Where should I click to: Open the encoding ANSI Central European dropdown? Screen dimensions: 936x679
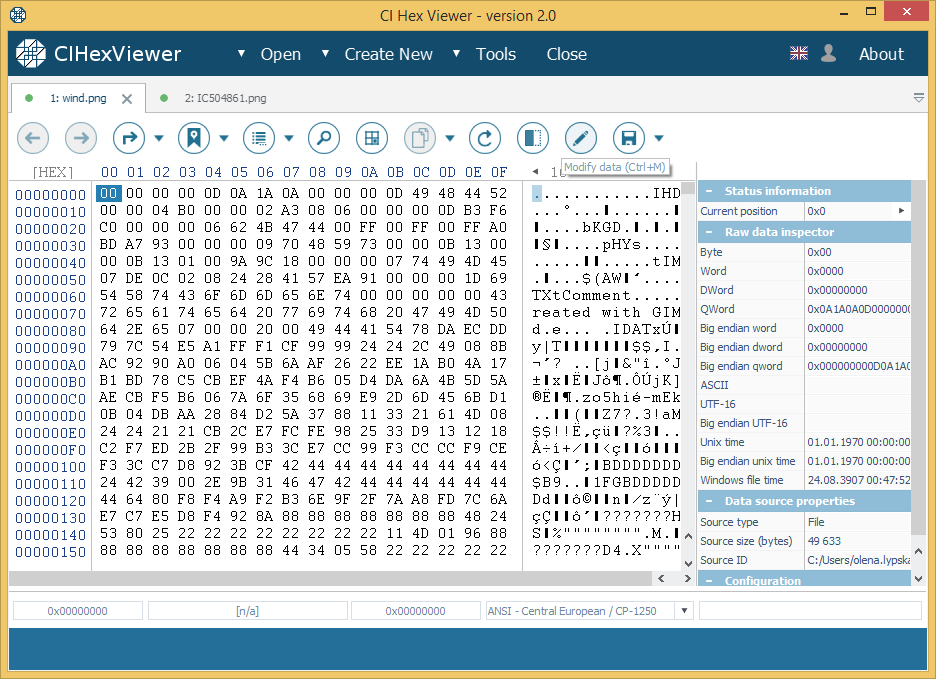[x=684, y=611]
